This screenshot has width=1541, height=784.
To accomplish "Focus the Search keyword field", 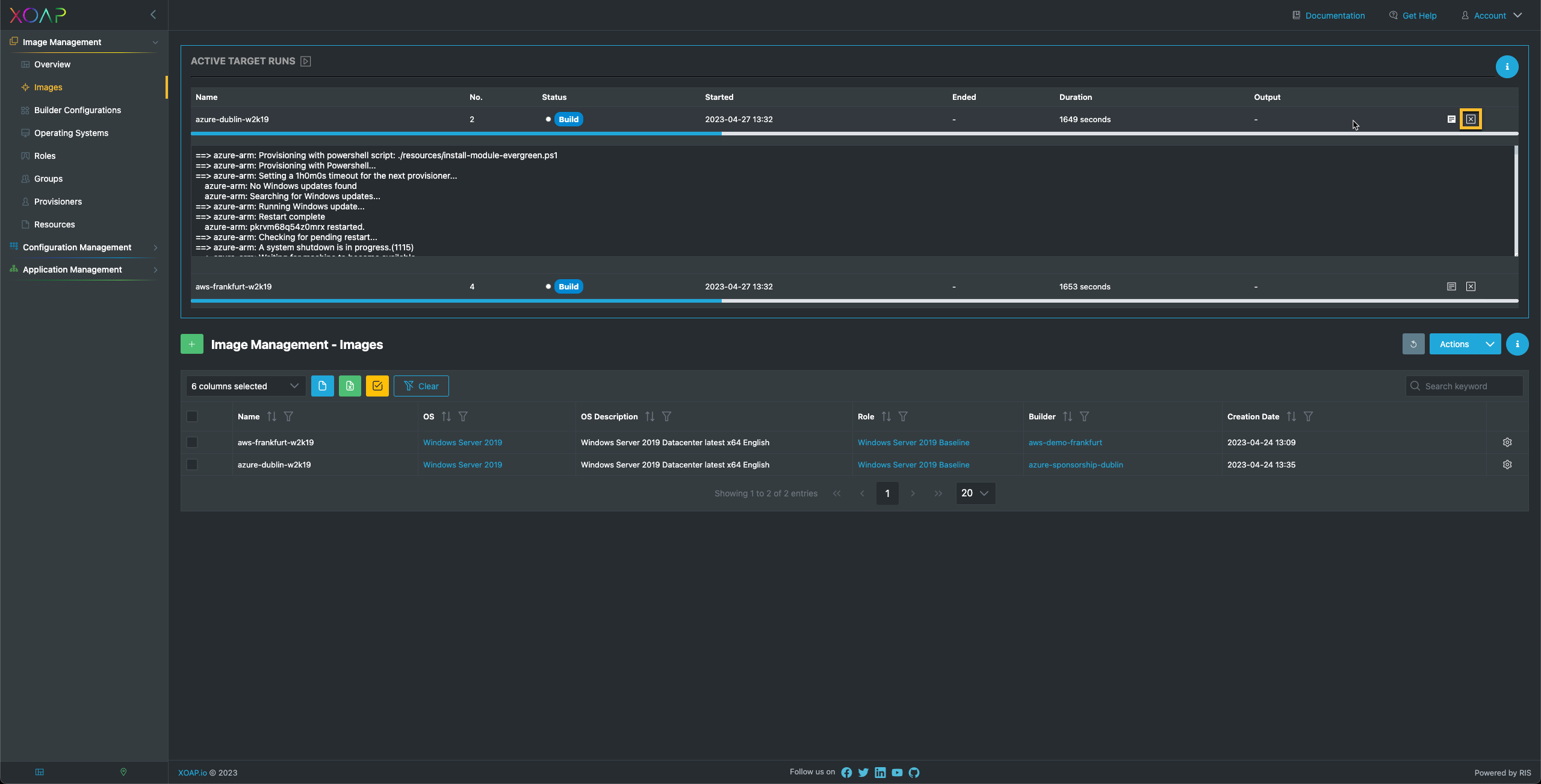I will point(1465,386).
